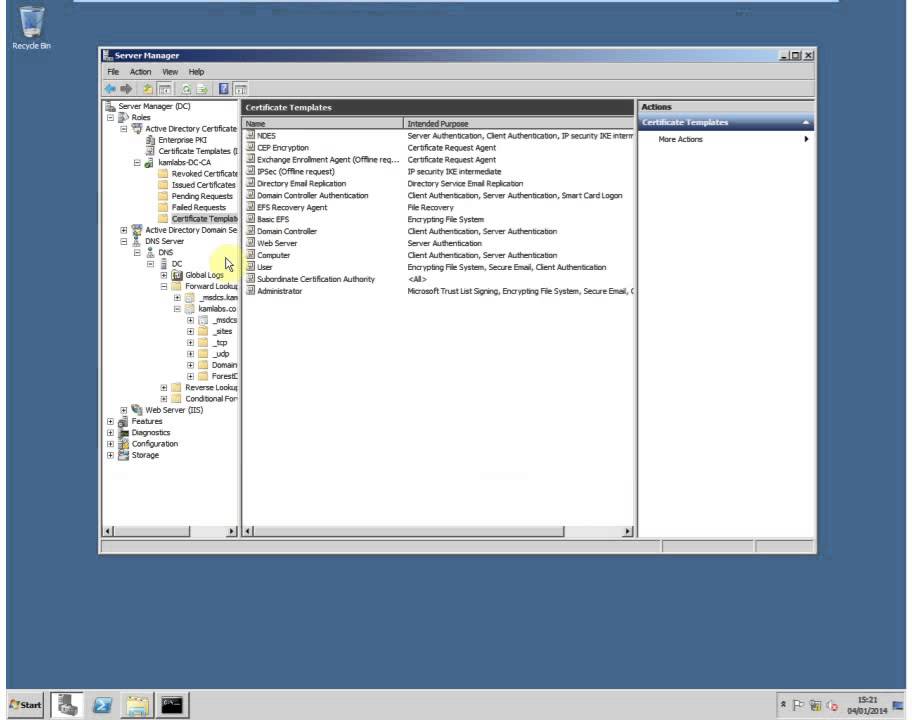Viewport: 912px width, 720px height.
Task: Launch PowerShell from the taskbar
Action: (x=102, y=705)
